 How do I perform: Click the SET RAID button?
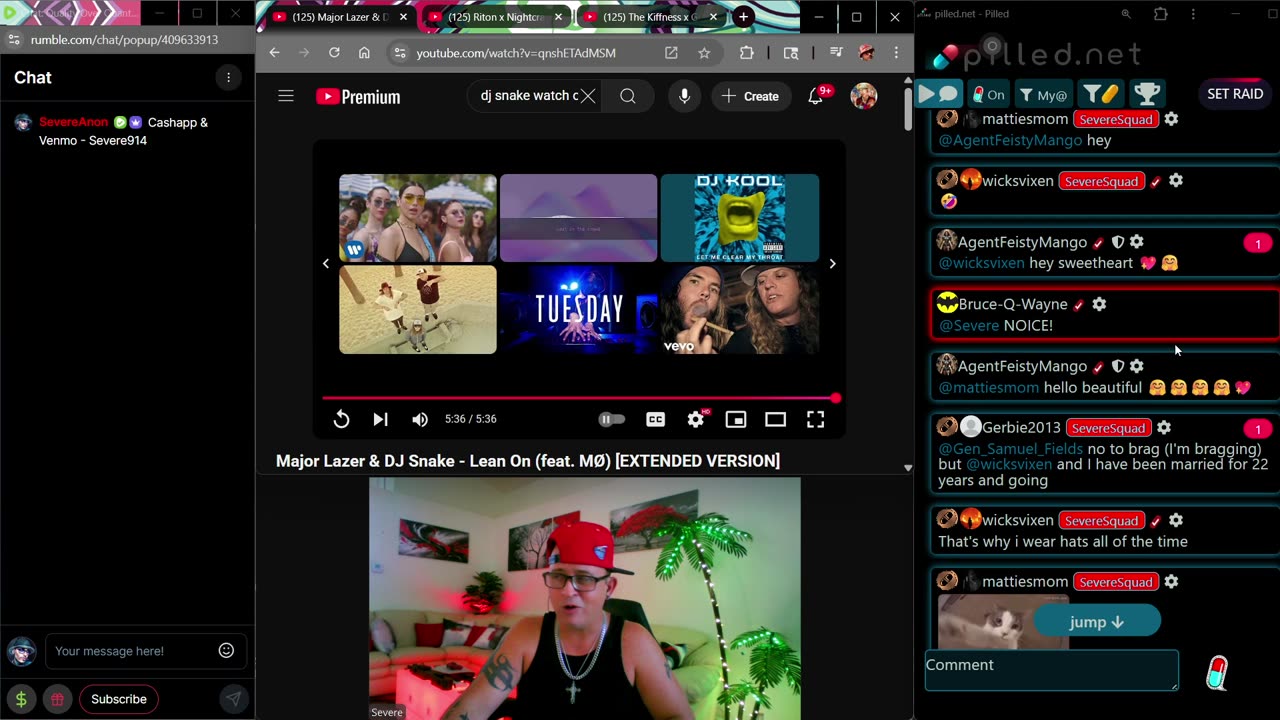tap(1235, 93)
